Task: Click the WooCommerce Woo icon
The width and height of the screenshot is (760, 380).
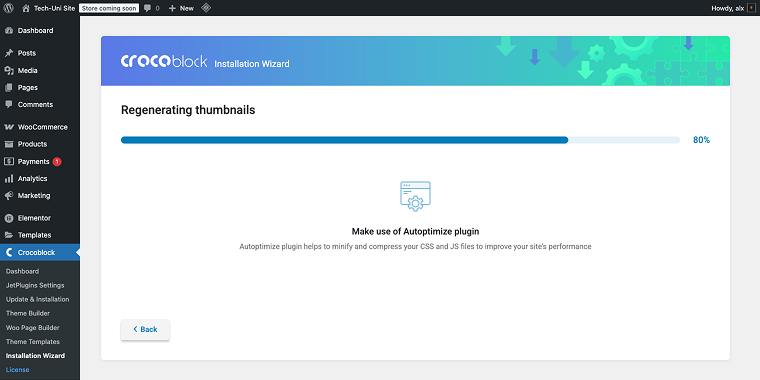Action: (x=9, y=127)
